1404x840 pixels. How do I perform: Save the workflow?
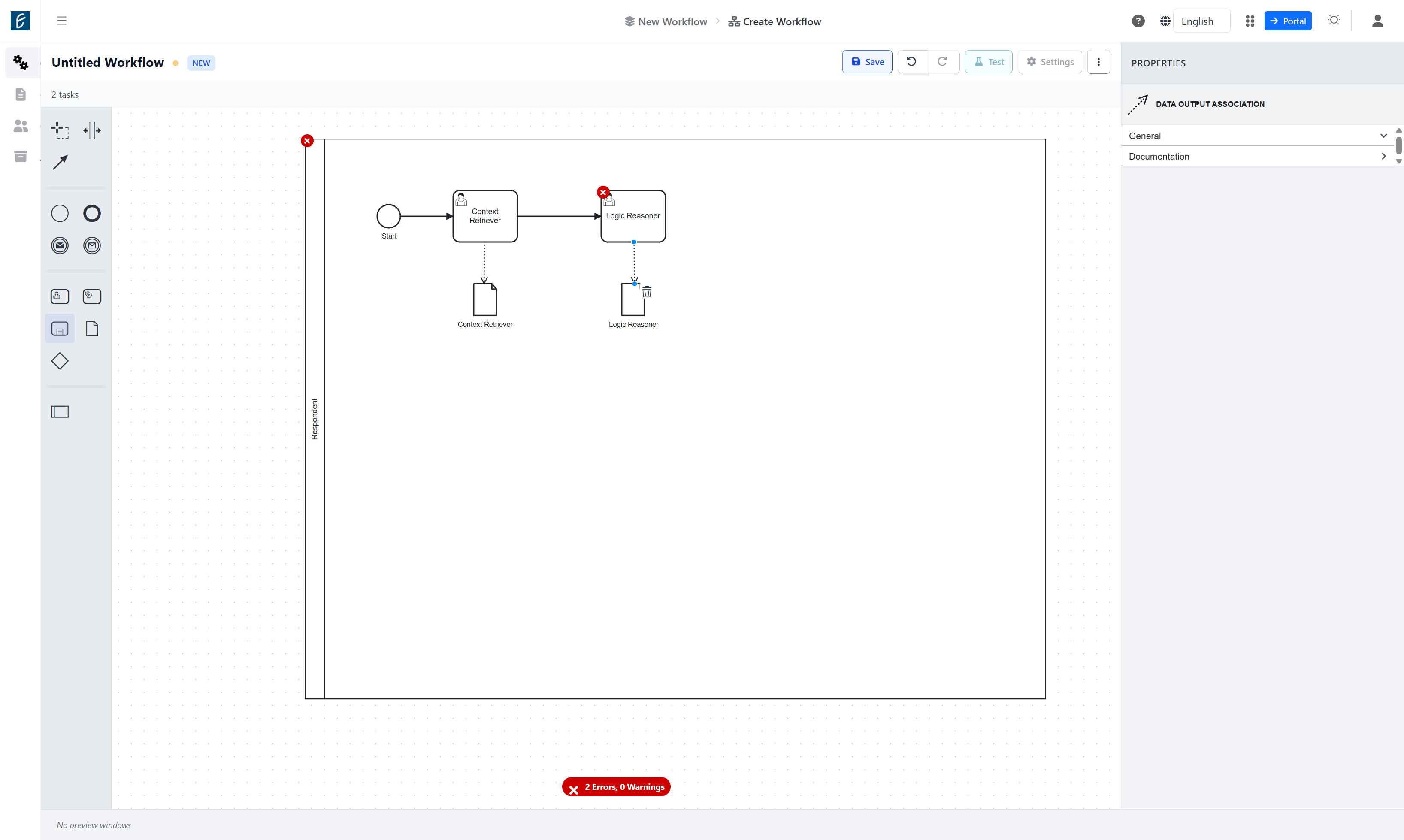point(867,62)
